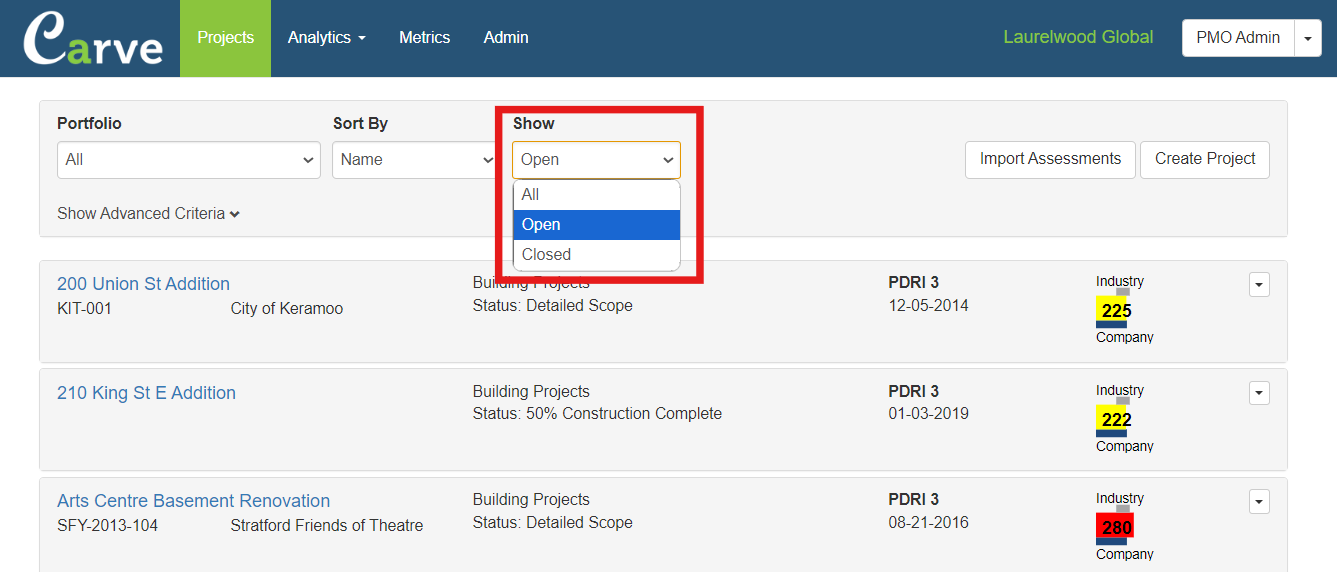This screenshot has width=1337, height=572.
Task: Click the yellow 225 PDRI score badge
Action: tap(1115, 310)
